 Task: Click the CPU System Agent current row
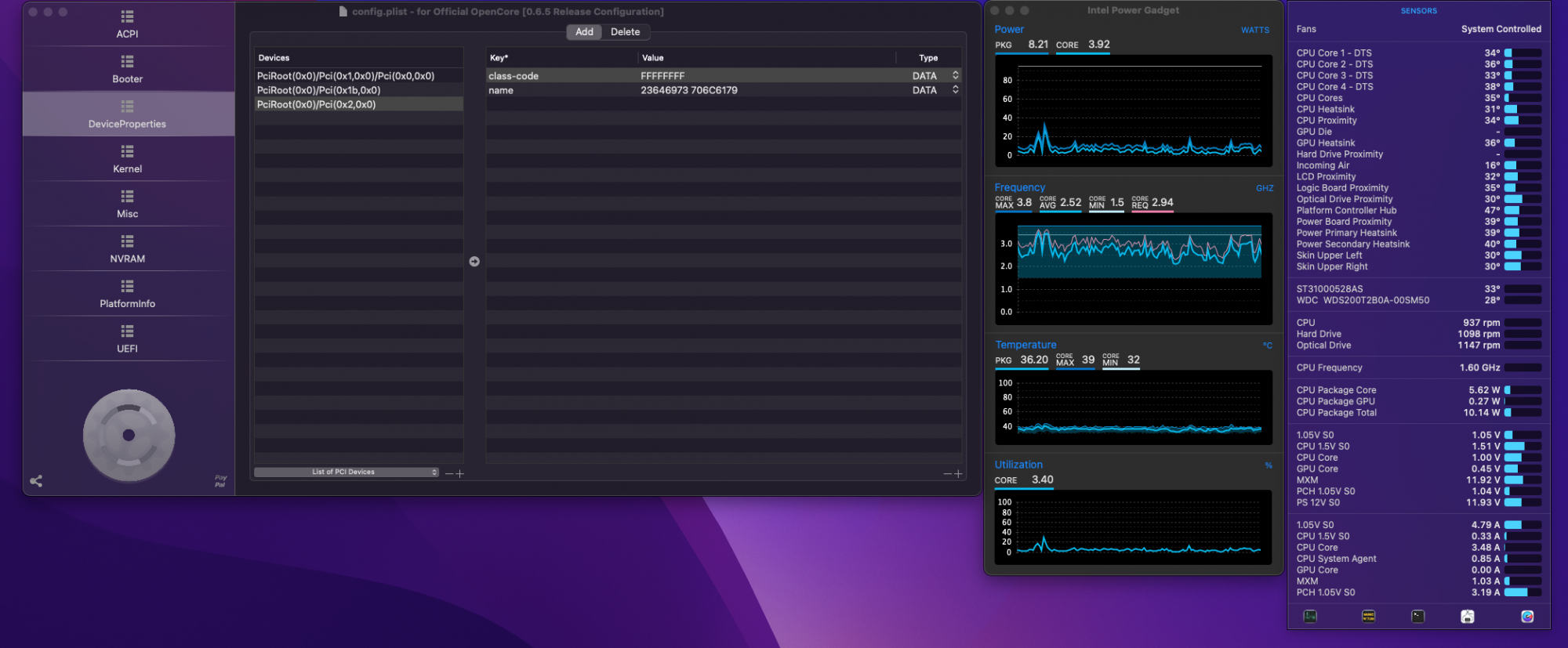tap(1418, 559)
